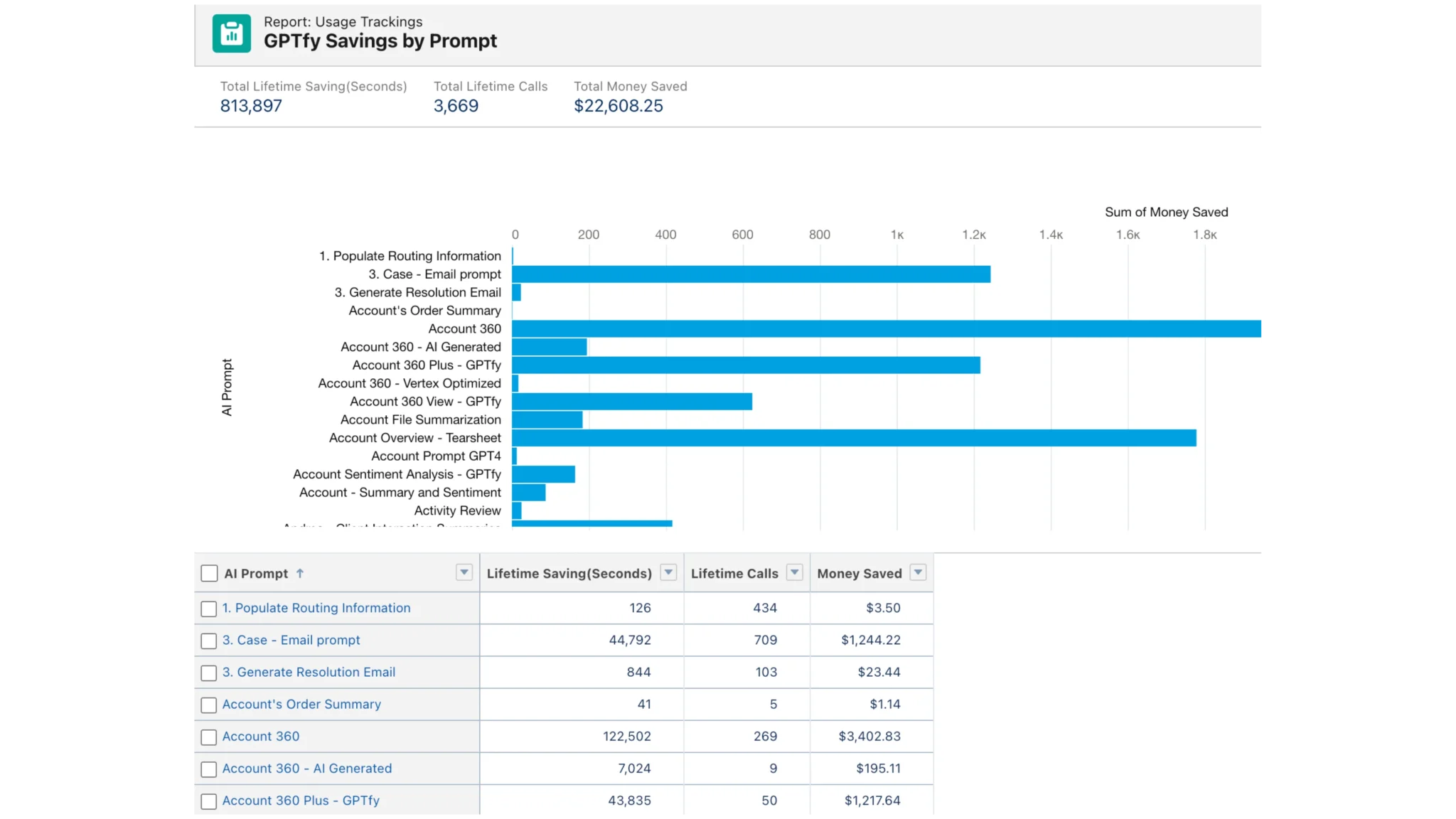Check the Account 360 row checkbox
Screen dimensions: 1456x819
(208, 737)
